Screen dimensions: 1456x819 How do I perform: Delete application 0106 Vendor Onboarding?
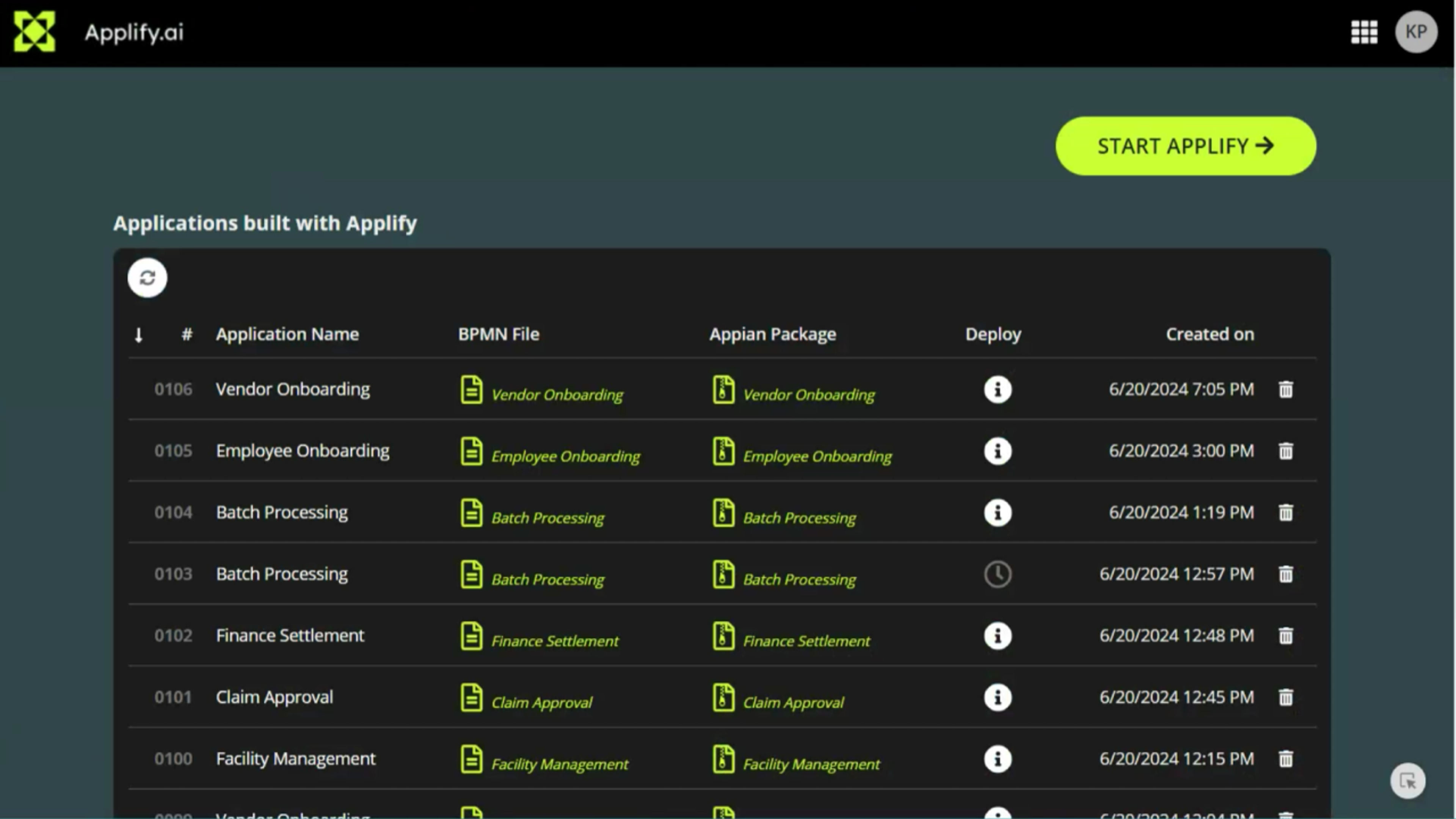[x=1285, y=389]
